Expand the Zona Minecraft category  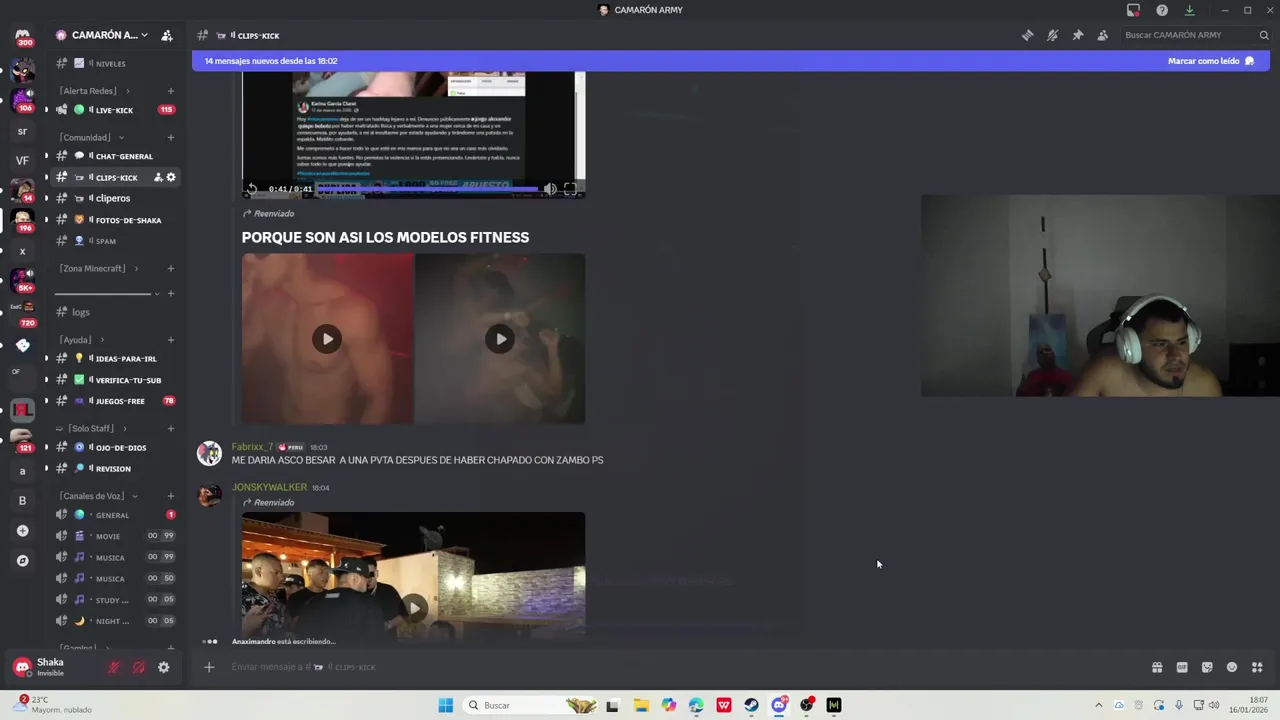click(98, 268)
